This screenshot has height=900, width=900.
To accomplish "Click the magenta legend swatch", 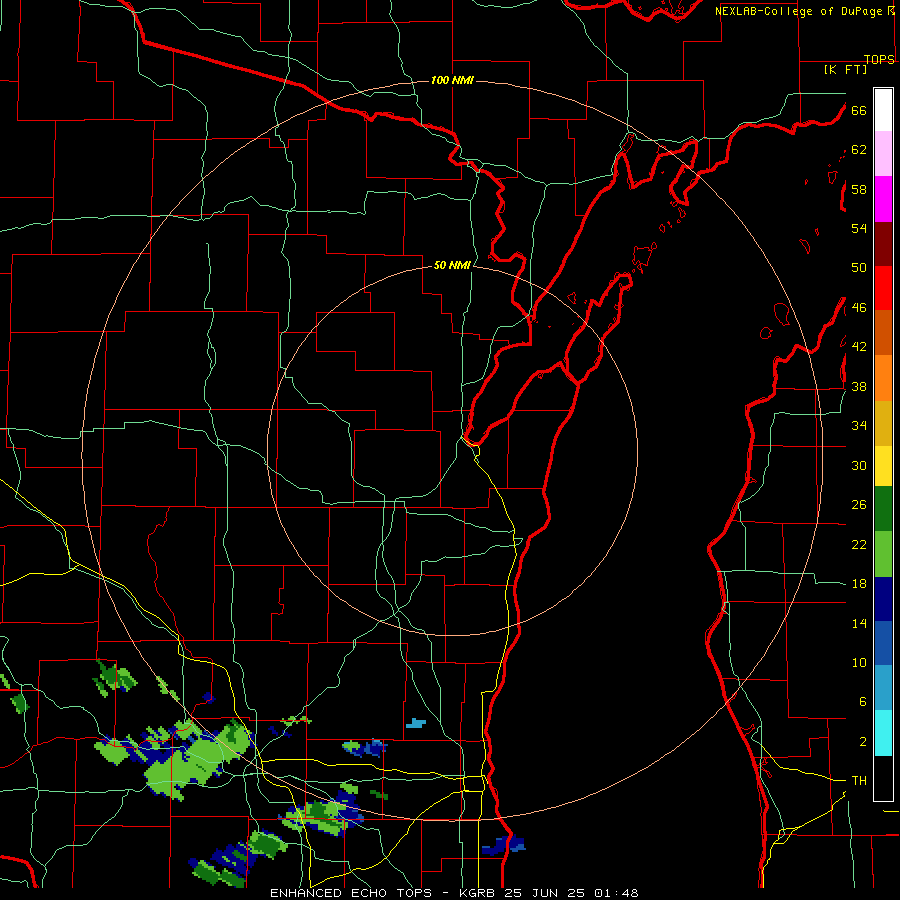I will tap(883, 199).
